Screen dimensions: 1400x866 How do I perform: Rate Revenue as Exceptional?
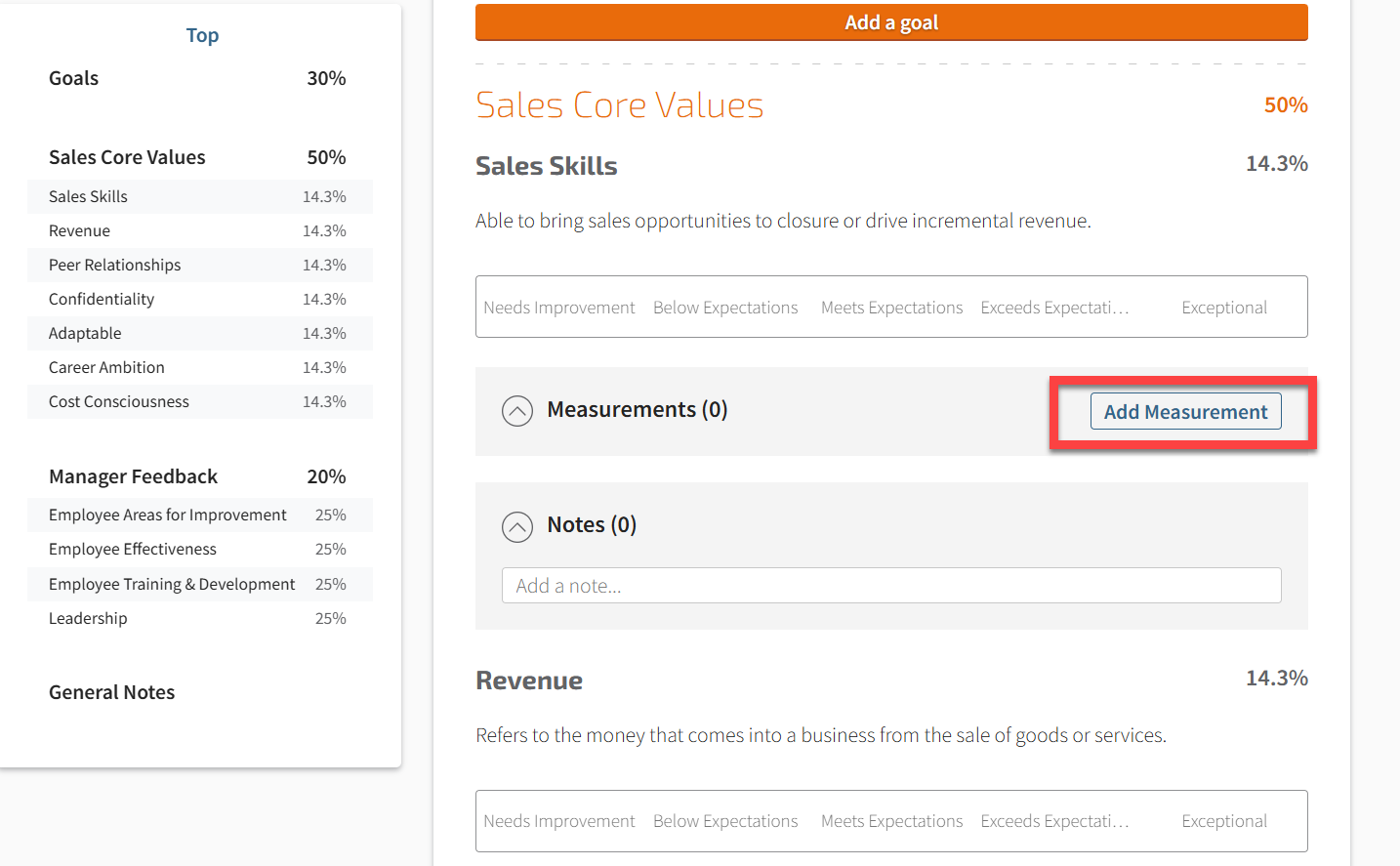click(1224, 821)
